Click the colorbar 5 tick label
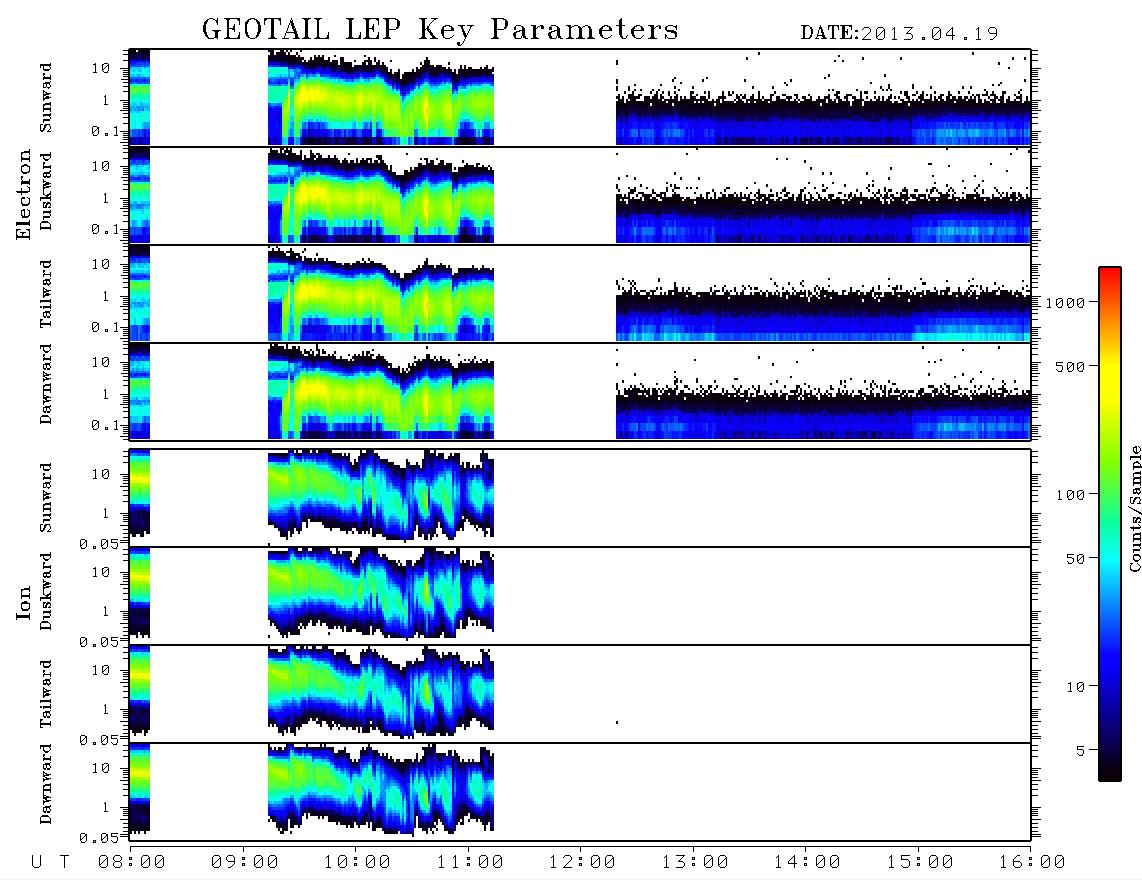The image size is (1142, 880). tap(1081, 751)
